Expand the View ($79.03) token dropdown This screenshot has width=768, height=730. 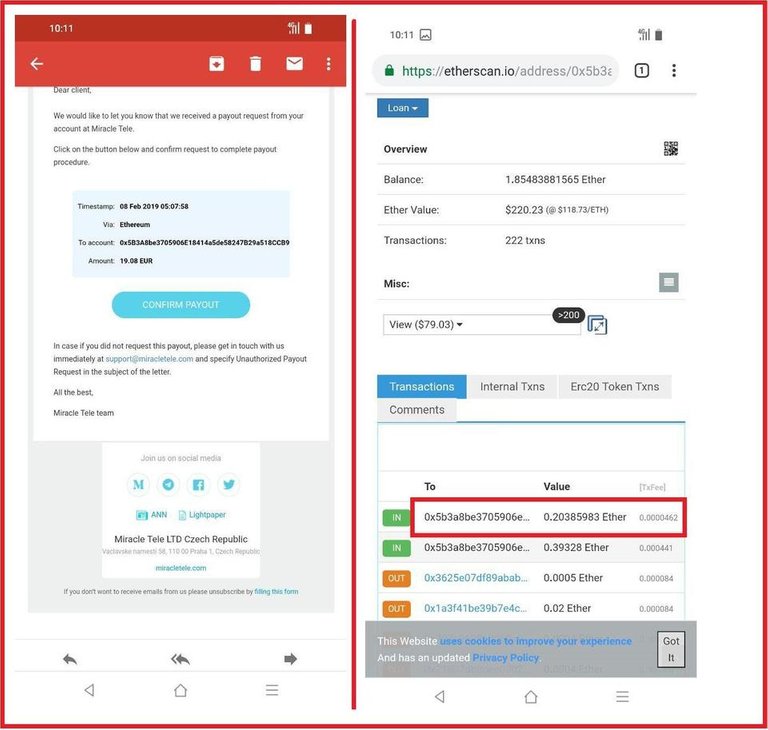pyautogui.click(x=481, y=324)
